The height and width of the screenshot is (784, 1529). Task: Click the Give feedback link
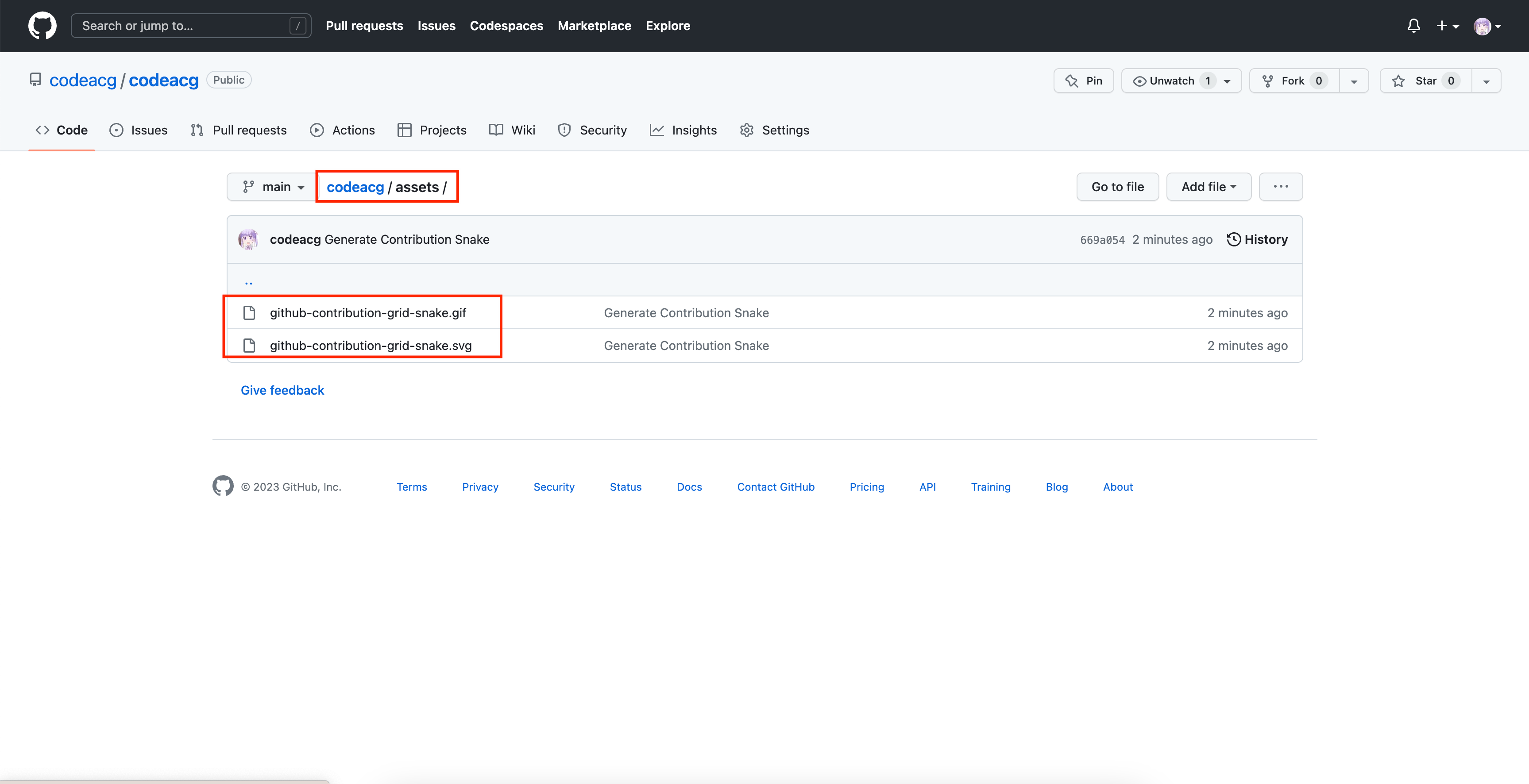(x=282, y=390)
